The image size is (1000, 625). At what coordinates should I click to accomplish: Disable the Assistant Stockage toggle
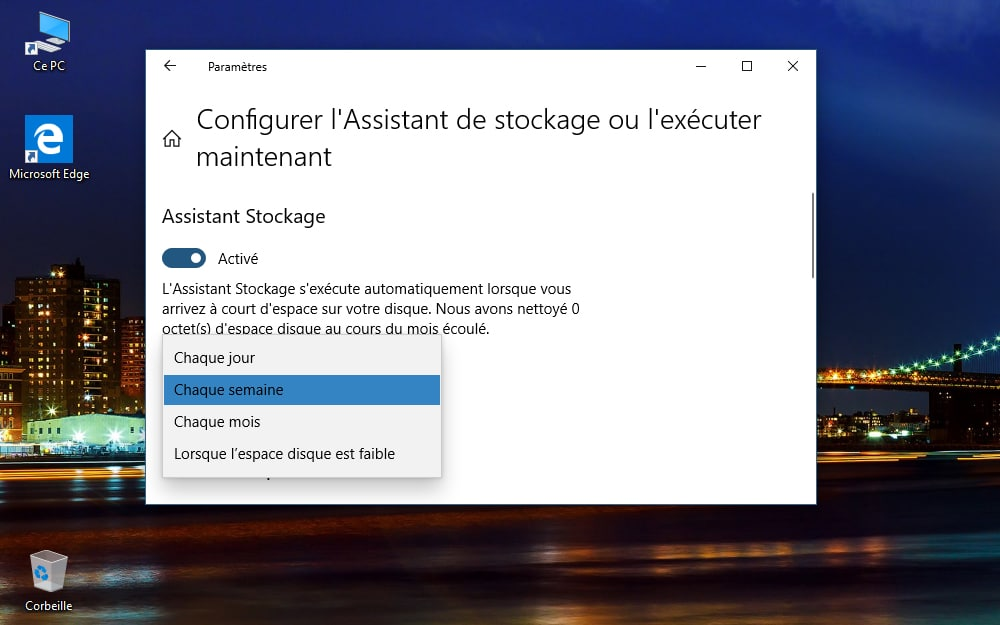click(x=184, y=258)
